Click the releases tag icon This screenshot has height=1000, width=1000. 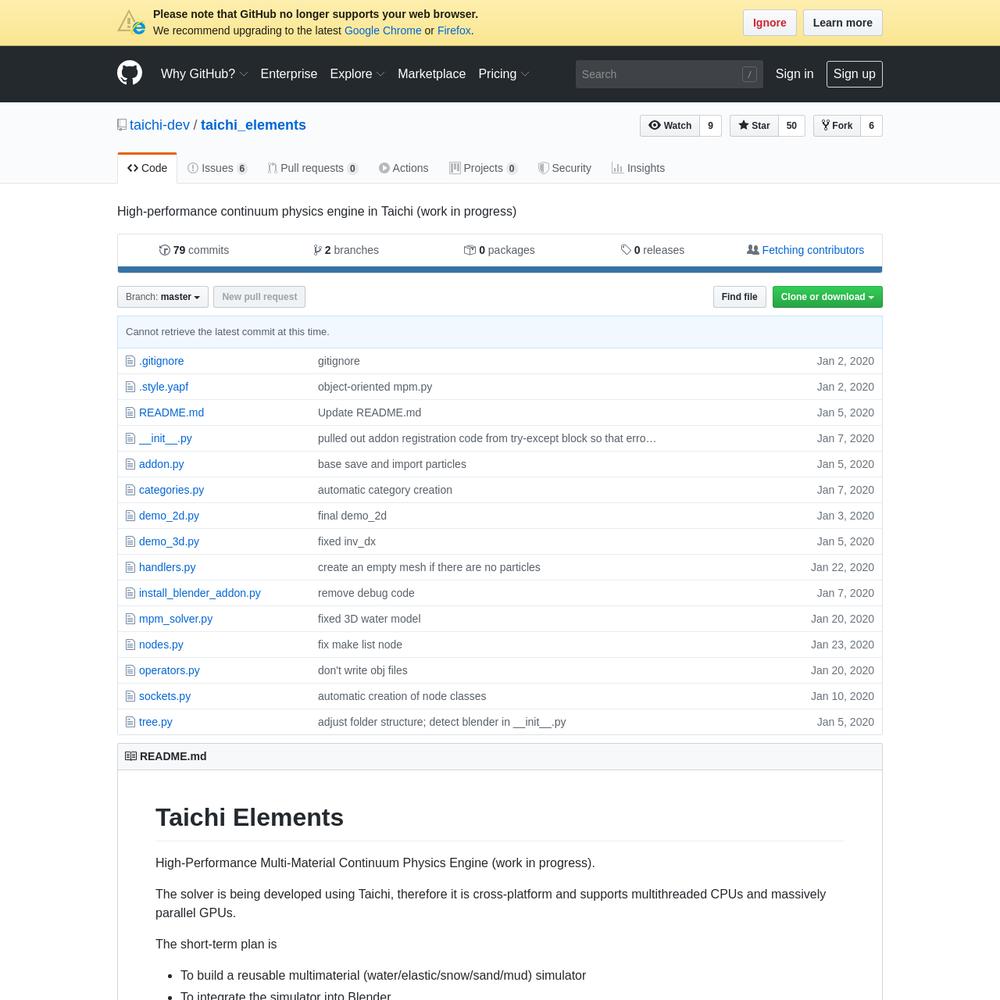pos(626,250)
